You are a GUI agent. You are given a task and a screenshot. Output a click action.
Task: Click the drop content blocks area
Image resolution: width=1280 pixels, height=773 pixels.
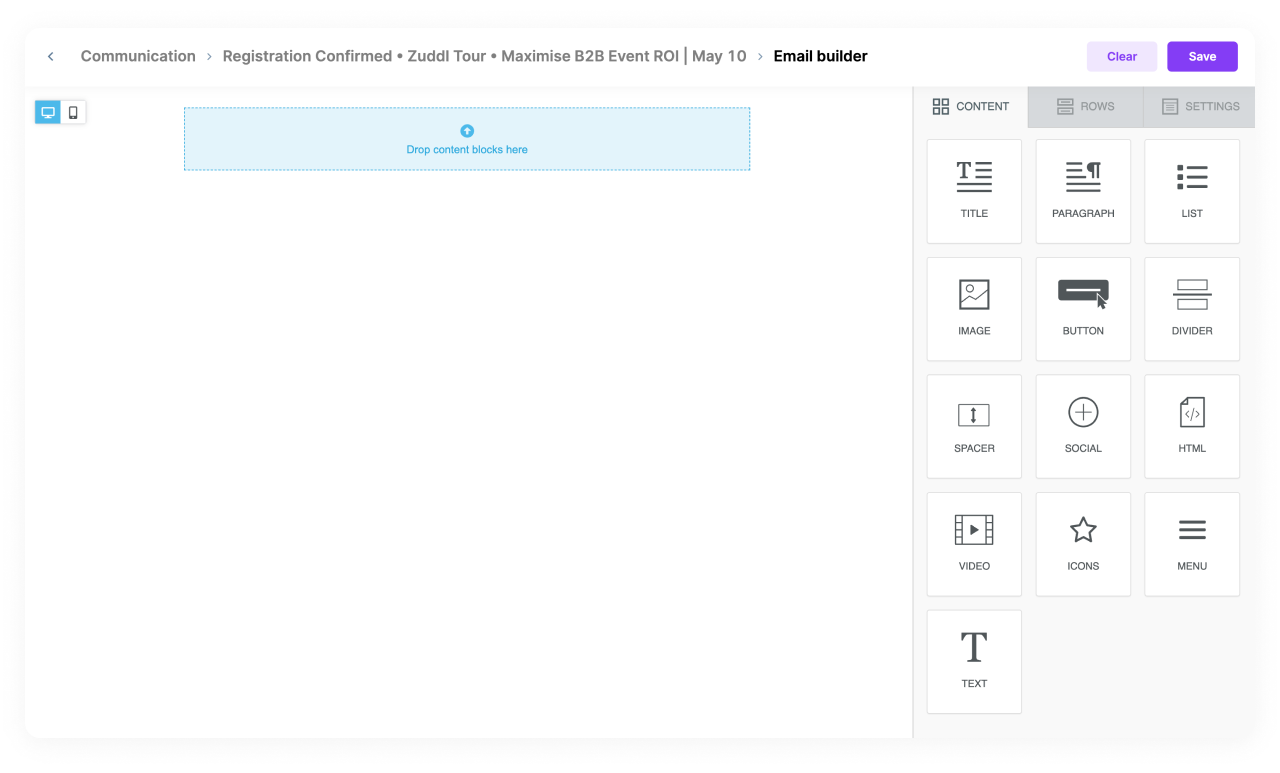pos(467,139)
